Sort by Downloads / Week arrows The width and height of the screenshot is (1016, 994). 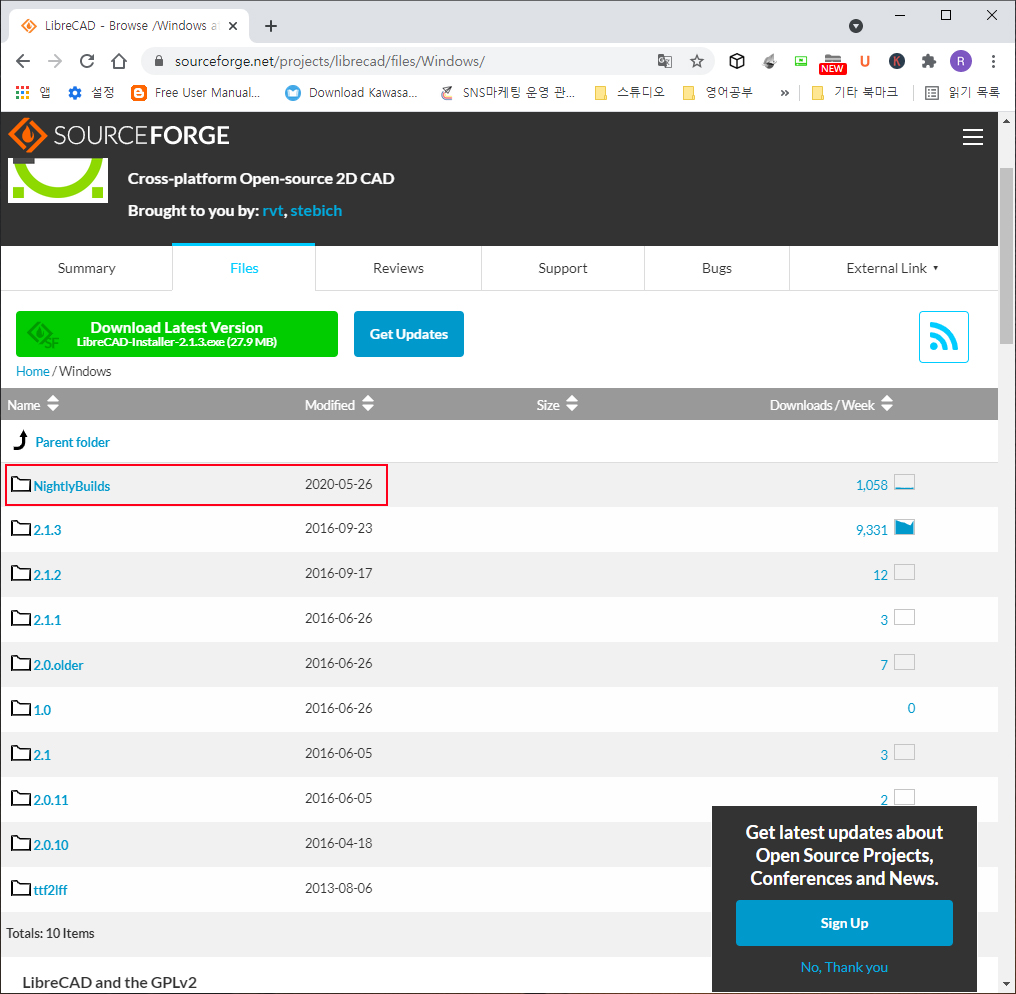click(x=887, y=404)
